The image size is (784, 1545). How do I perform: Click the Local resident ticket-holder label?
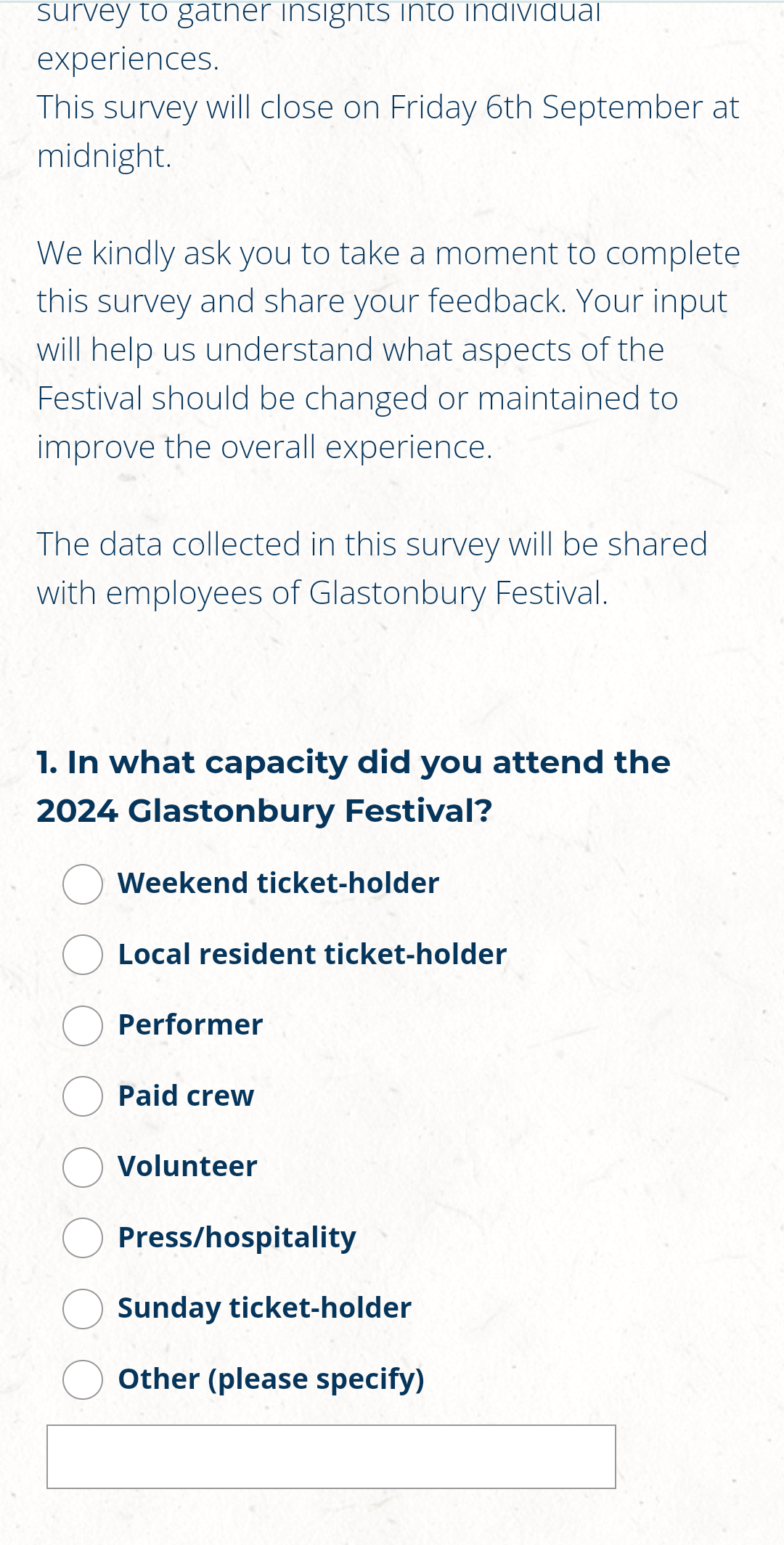point(312,954)
